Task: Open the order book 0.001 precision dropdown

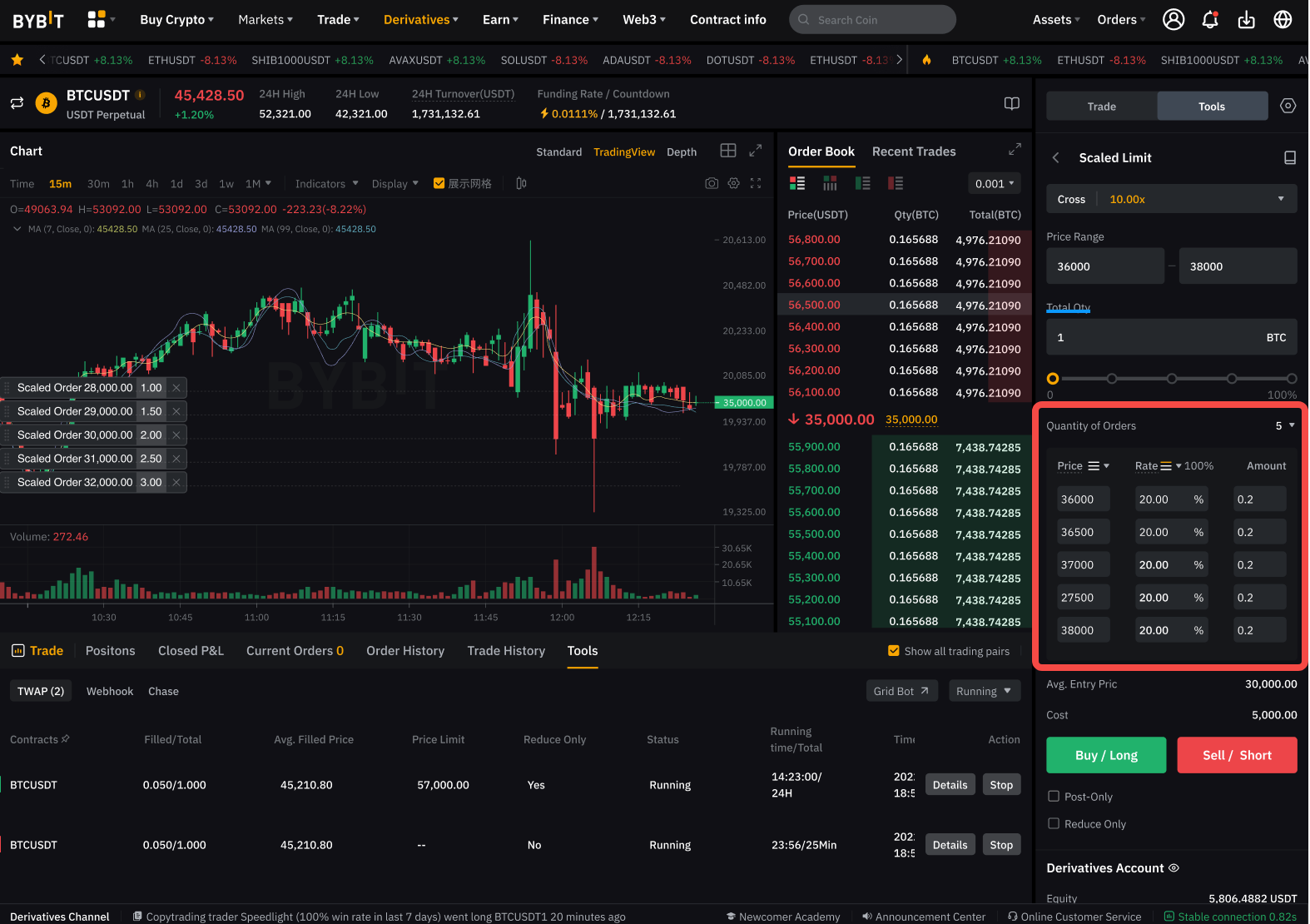Action: pos(995,184)
